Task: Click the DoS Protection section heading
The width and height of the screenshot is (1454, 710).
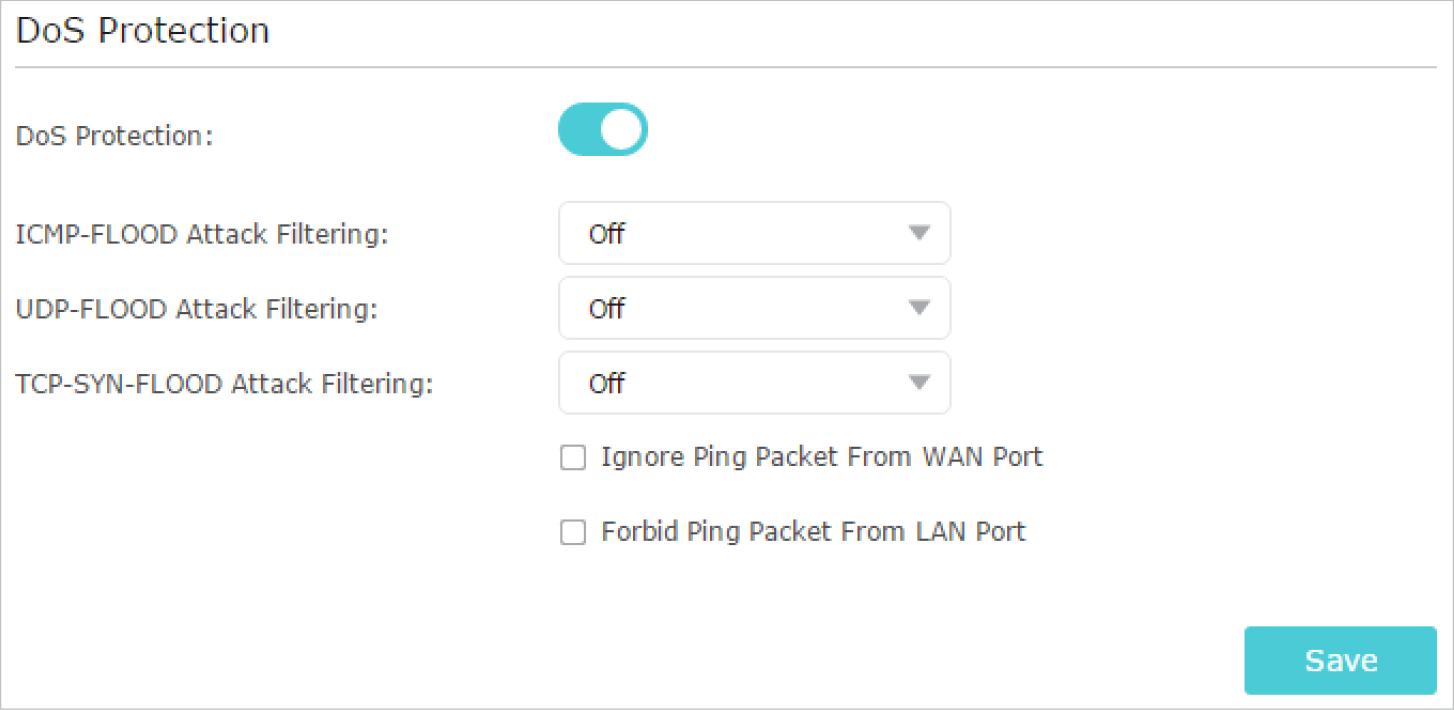Action: click(x=143, y=30)
